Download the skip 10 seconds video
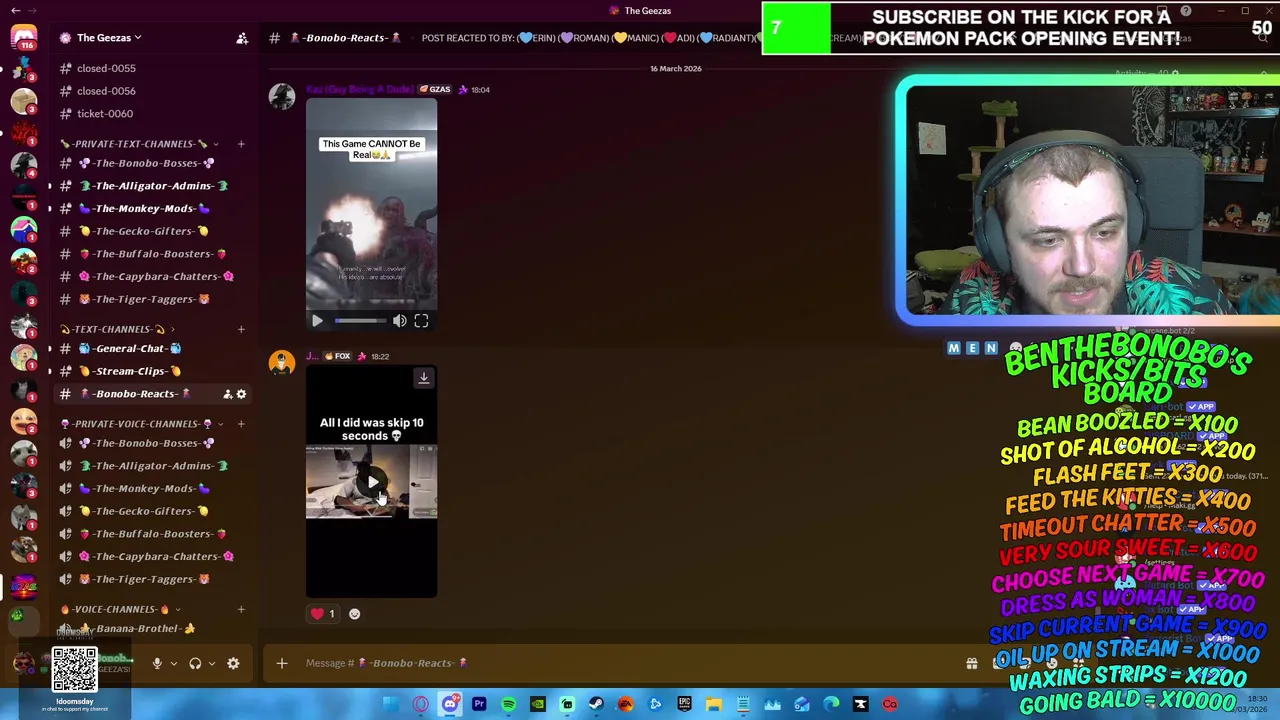Image resolution: width=1280 pixels, height=720 pixels. click(423, 378)
